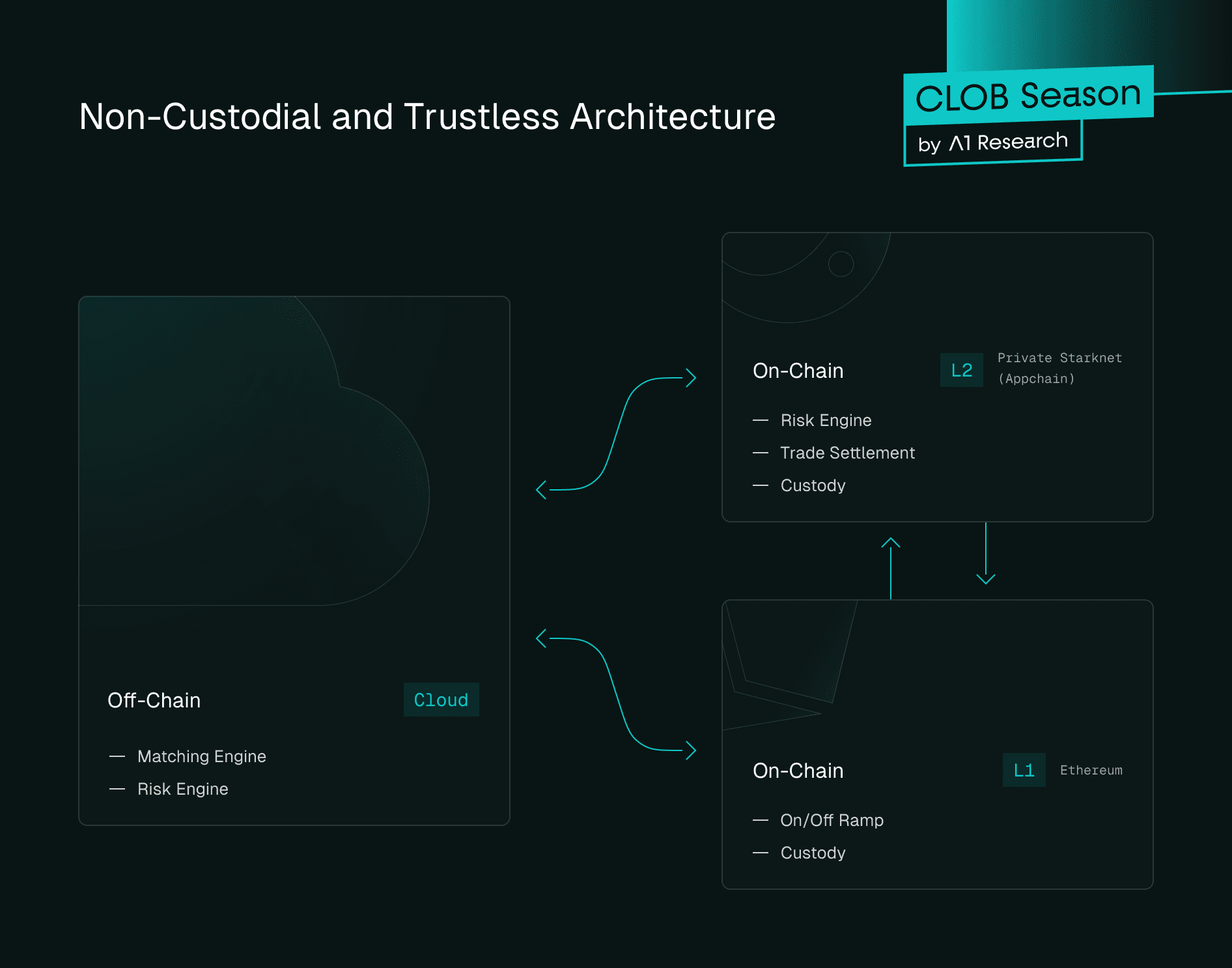The width and height of the screenshot is (1232, 968).
Task: Expand the Off-Chain panel
Action: click(x=293, y=560)
